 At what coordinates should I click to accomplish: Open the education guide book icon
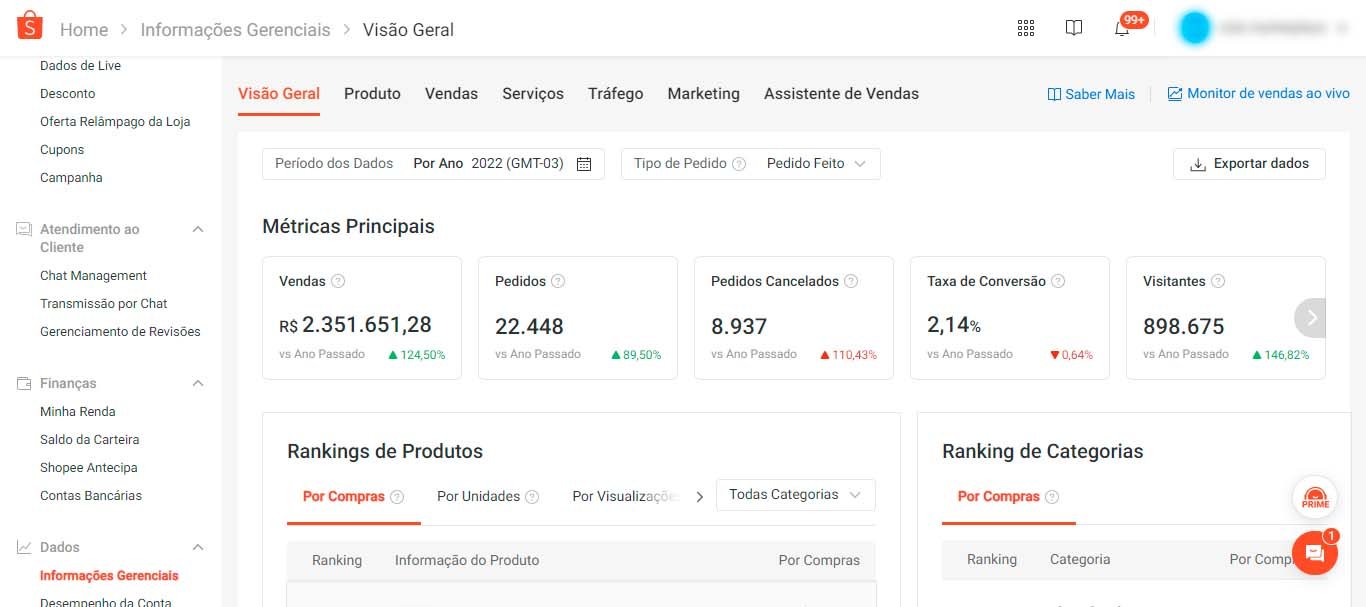(x=1073, y=28)
